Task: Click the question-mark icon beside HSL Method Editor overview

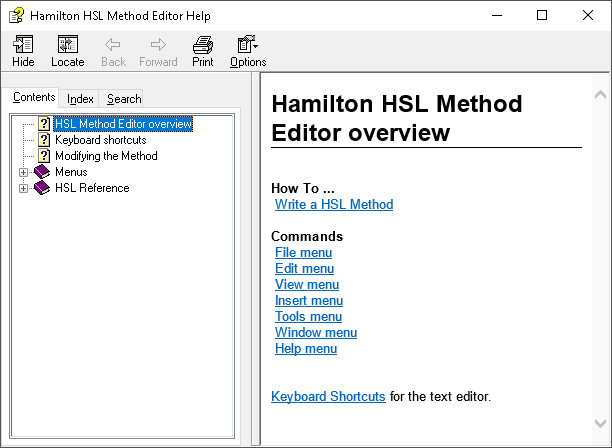Action: click(x=44, y=124)
